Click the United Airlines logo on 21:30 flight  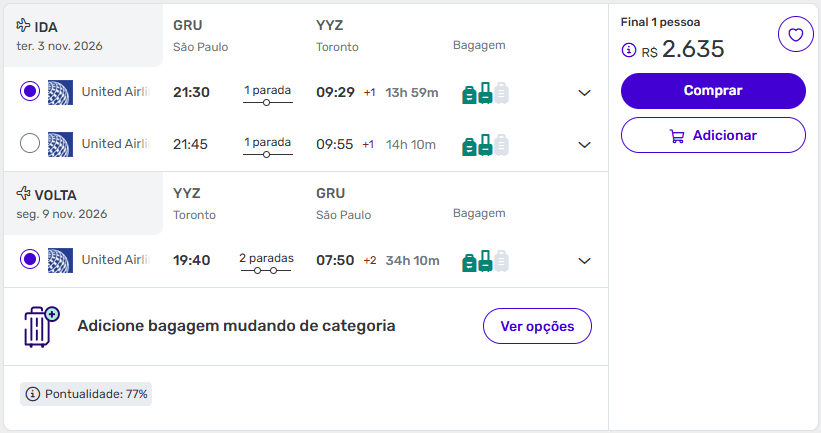60,92
